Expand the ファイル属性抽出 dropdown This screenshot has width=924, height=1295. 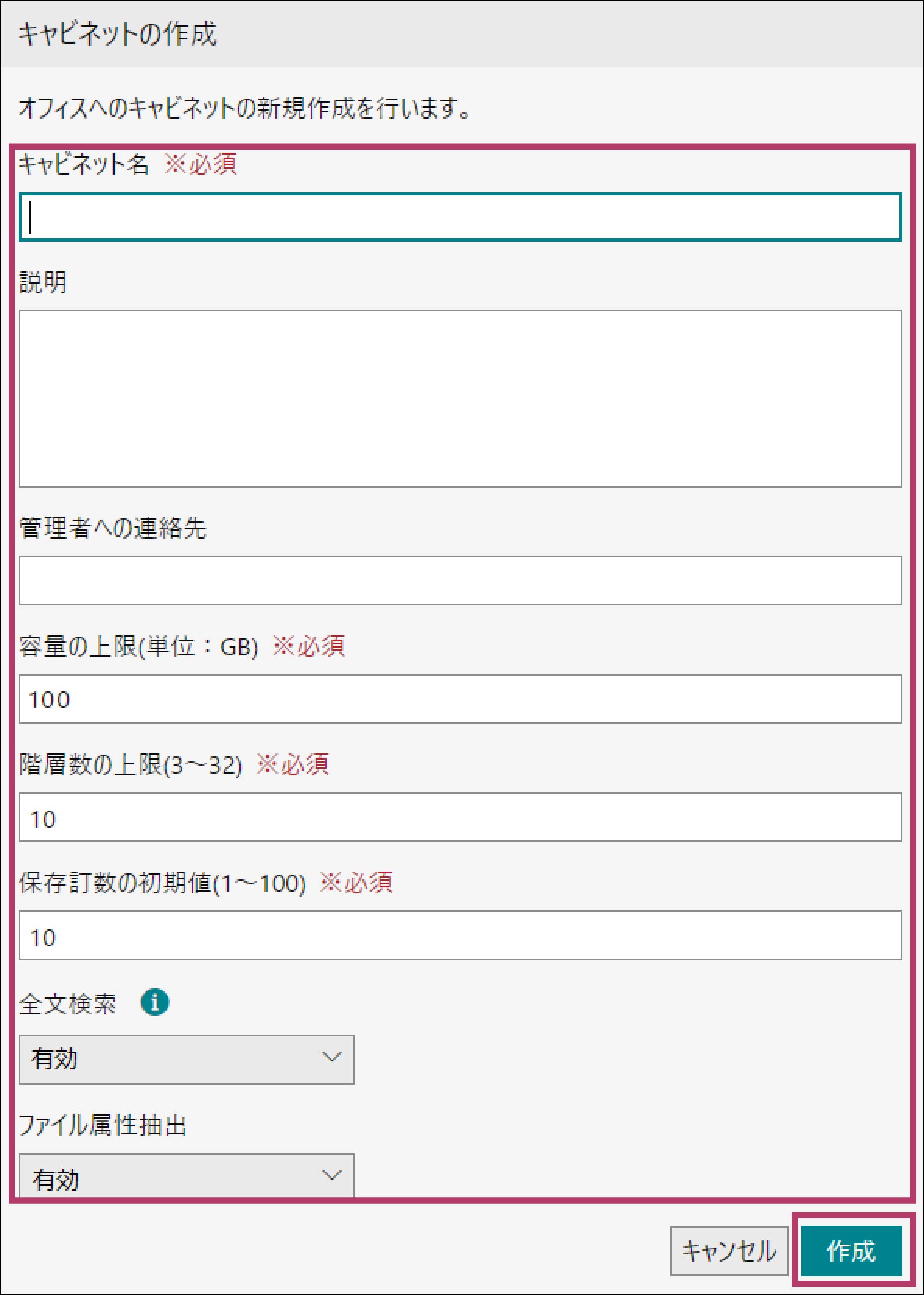[x=187, y=1176]
